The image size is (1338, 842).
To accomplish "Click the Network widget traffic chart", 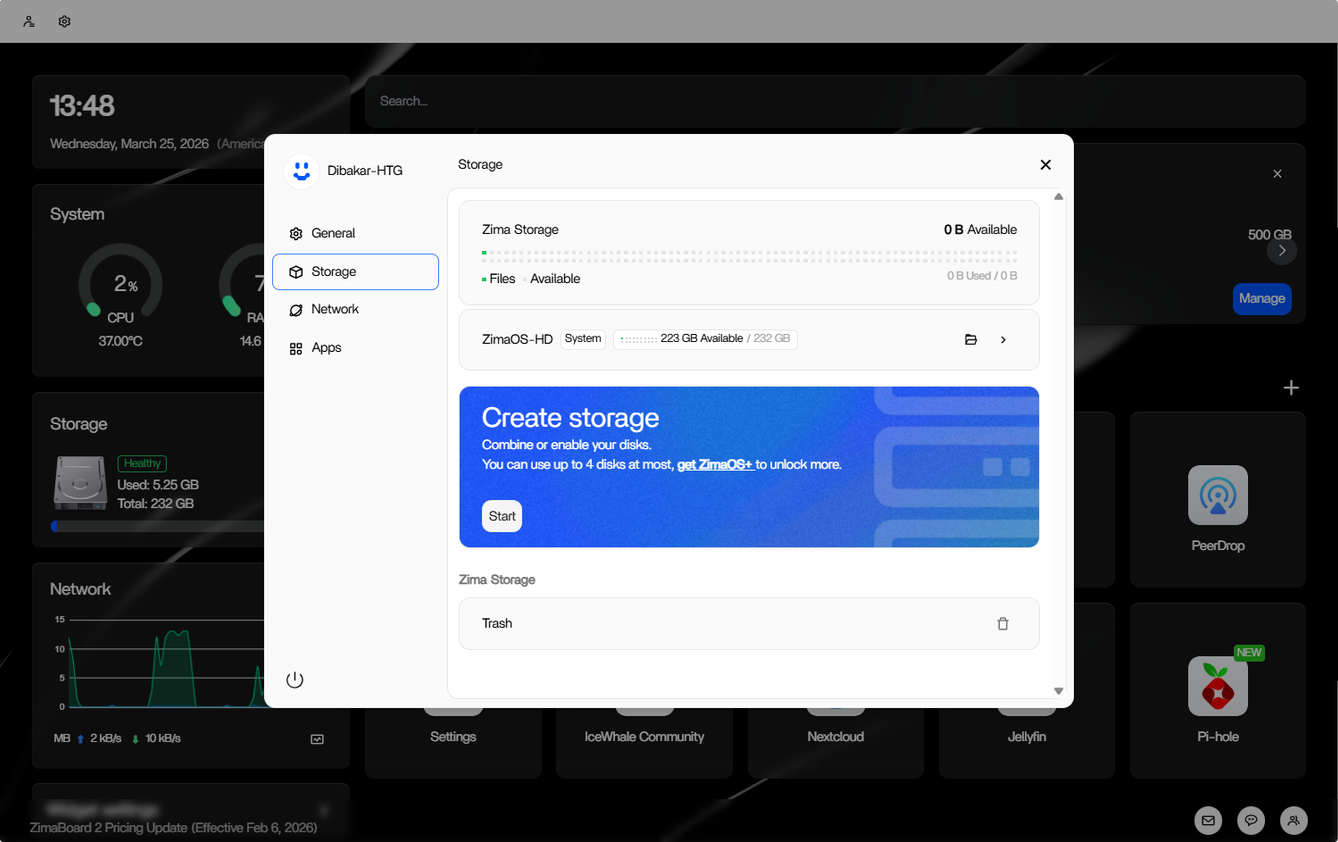I will pos(158,663).
